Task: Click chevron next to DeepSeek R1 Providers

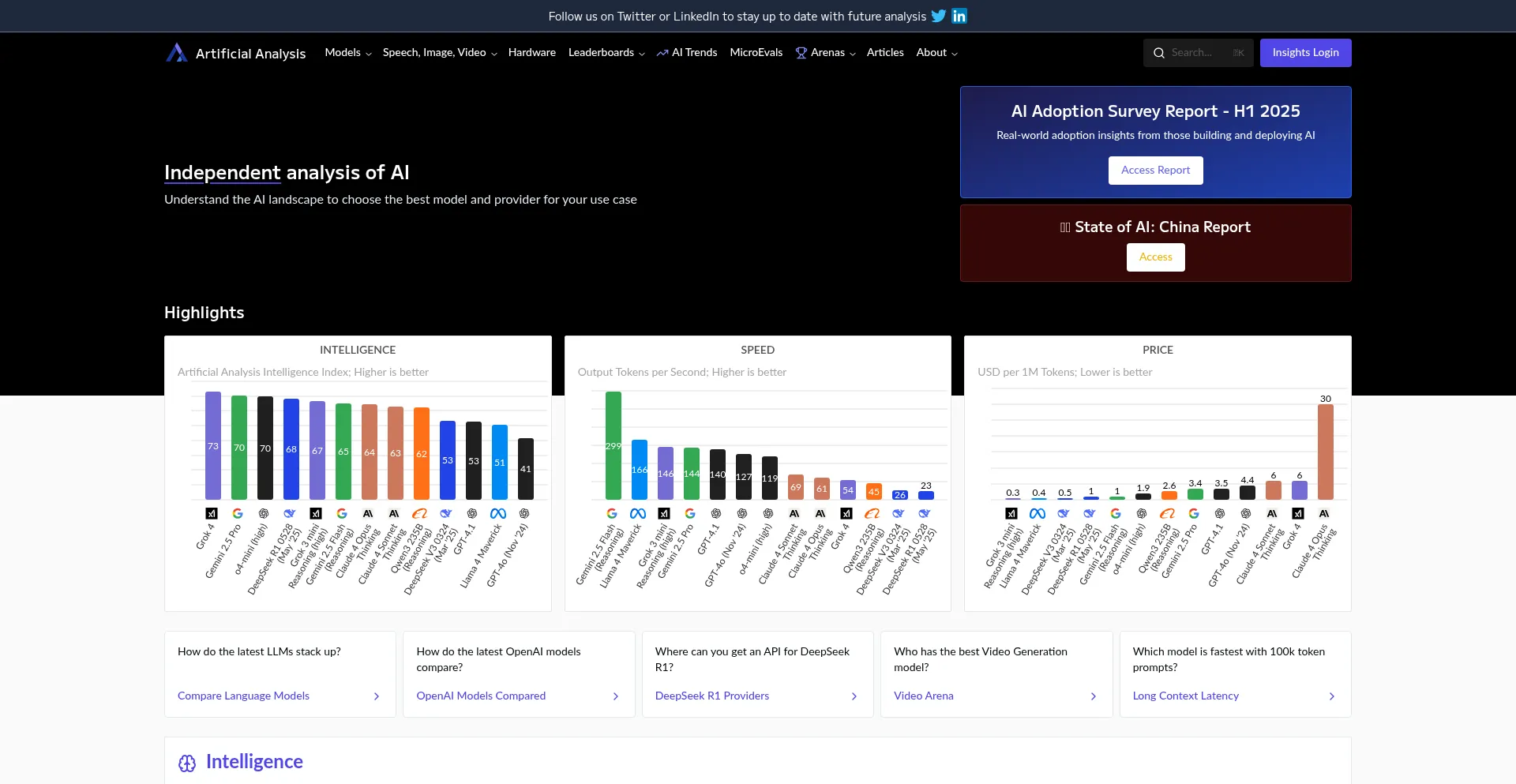Action: point(854,696)
